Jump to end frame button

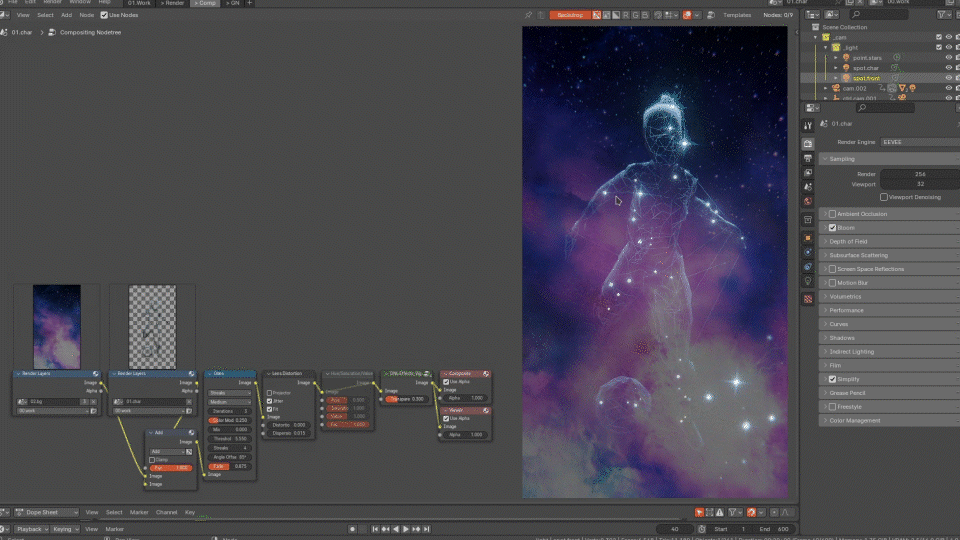tap(426, 529)
